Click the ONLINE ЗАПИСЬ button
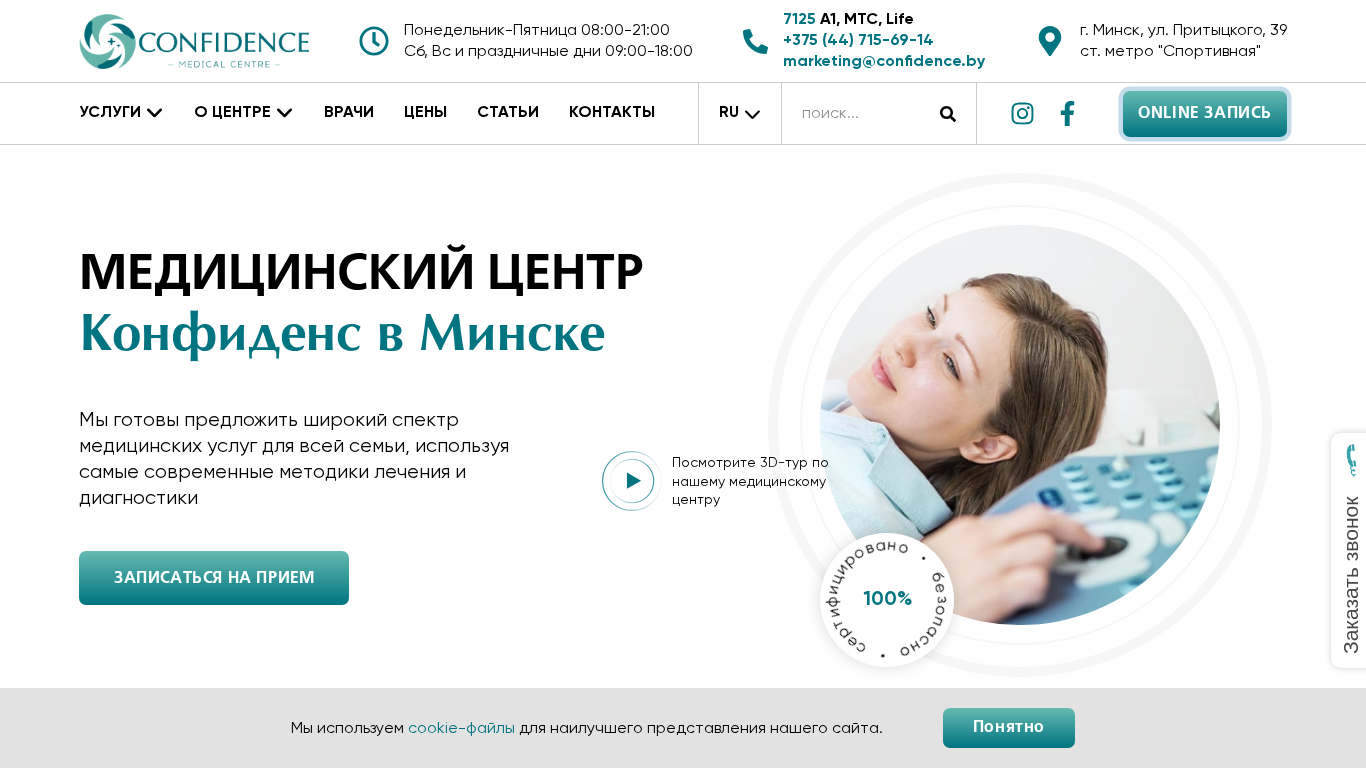 pos(1205,113)
